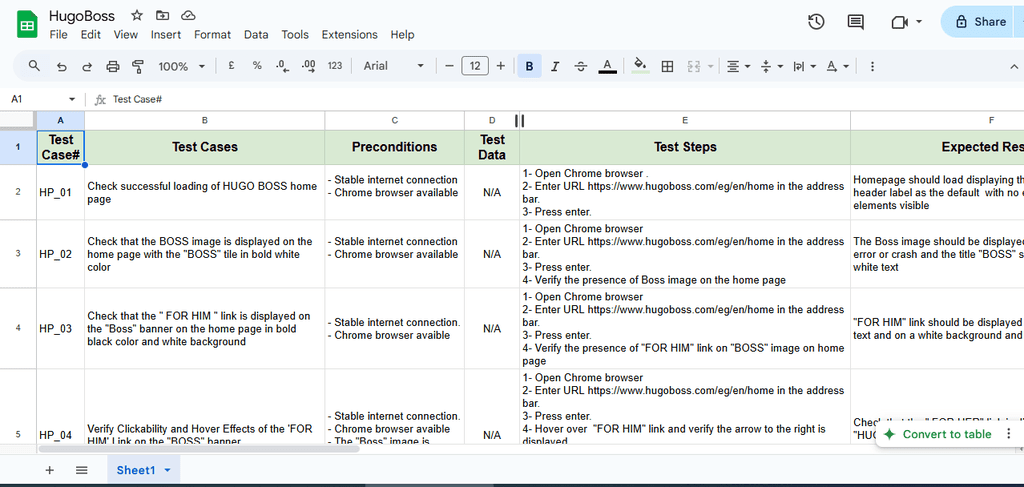
Task: Decrease decimal places icon
Action: 283,66
